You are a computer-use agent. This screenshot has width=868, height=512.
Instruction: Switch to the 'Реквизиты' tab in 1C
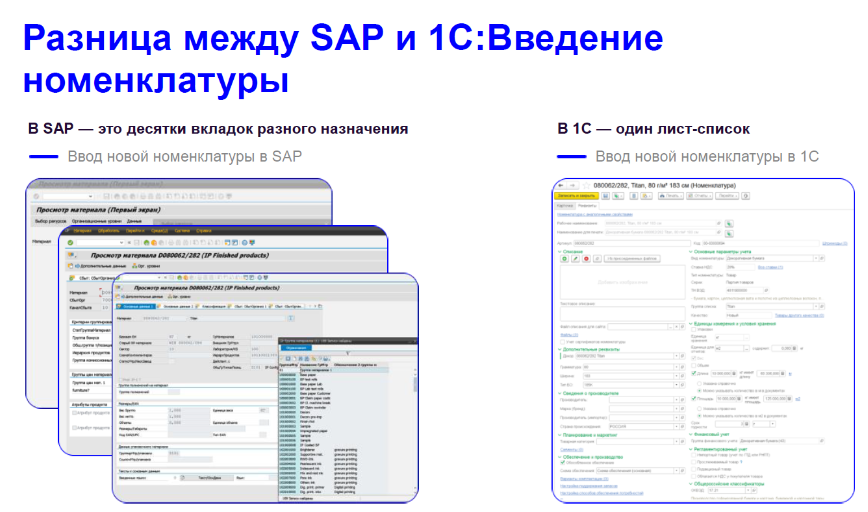pos(587,205)
